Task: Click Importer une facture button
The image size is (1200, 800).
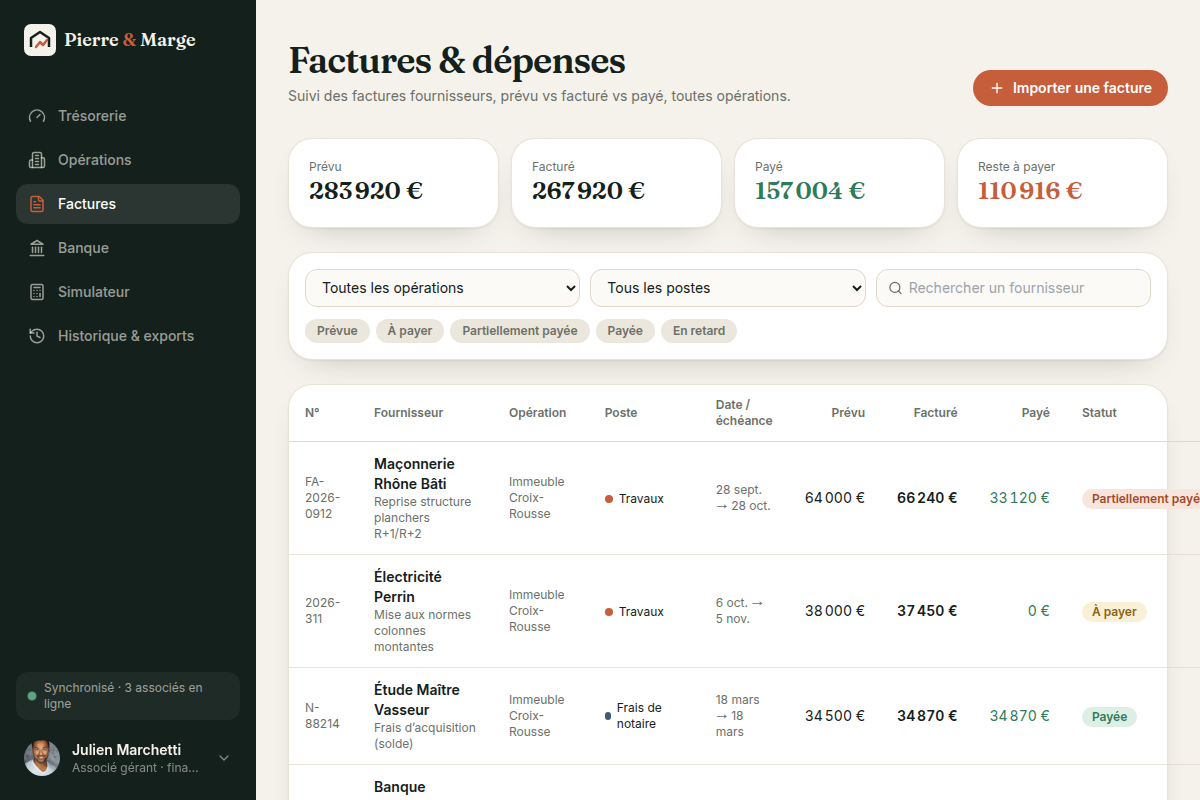Action: 1070,88
